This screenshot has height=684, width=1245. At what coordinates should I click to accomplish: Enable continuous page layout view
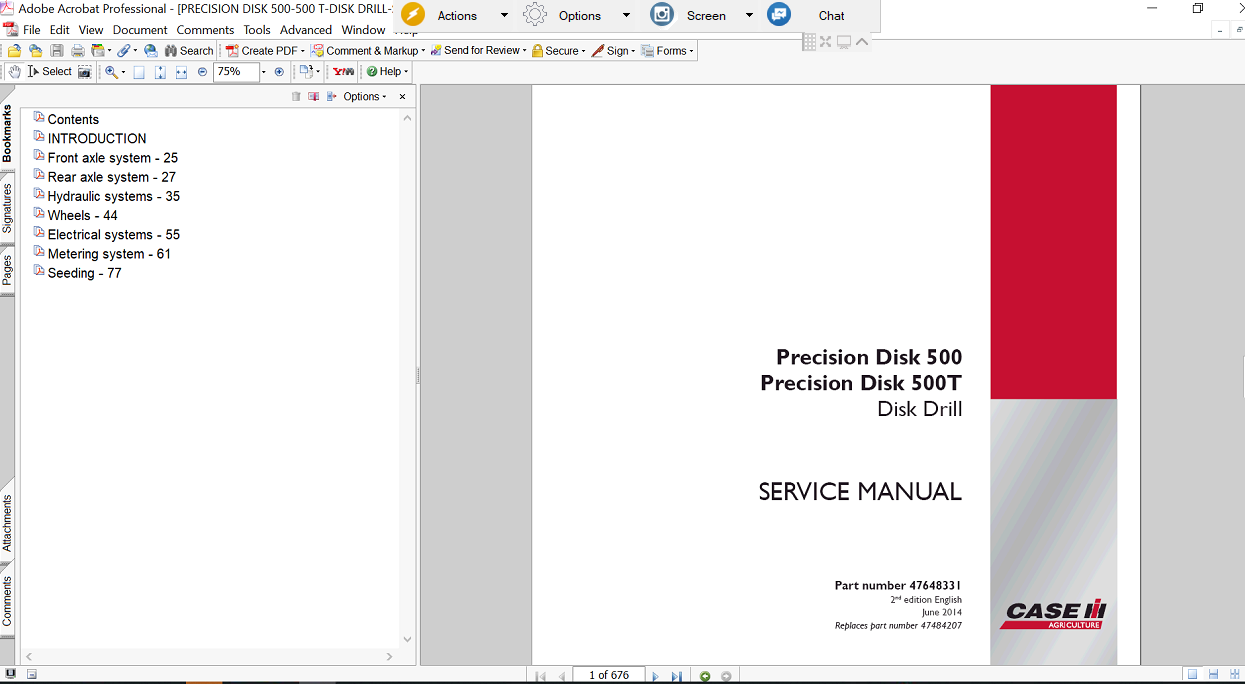pos(1213,676)
